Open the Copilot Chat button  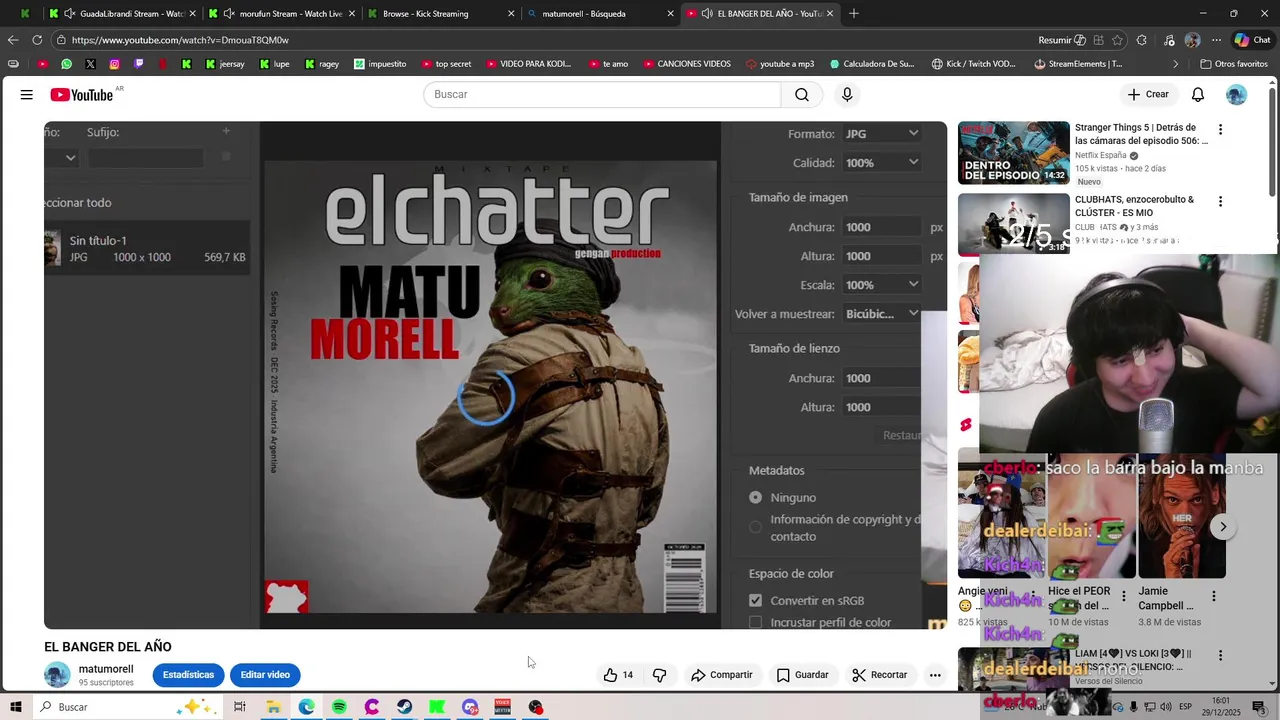pyautogui.click(x=1252, y=40)
